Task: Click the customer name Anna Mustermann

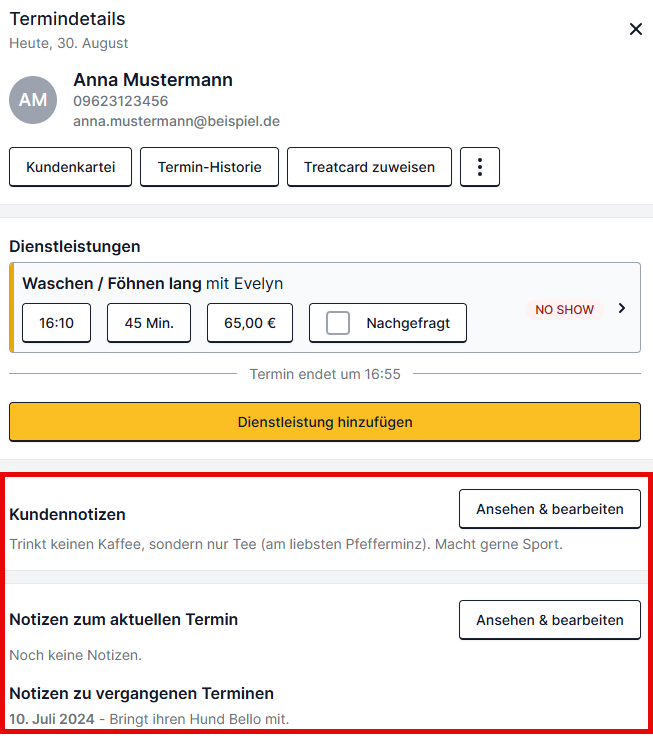Action: [x=153, y=80]
